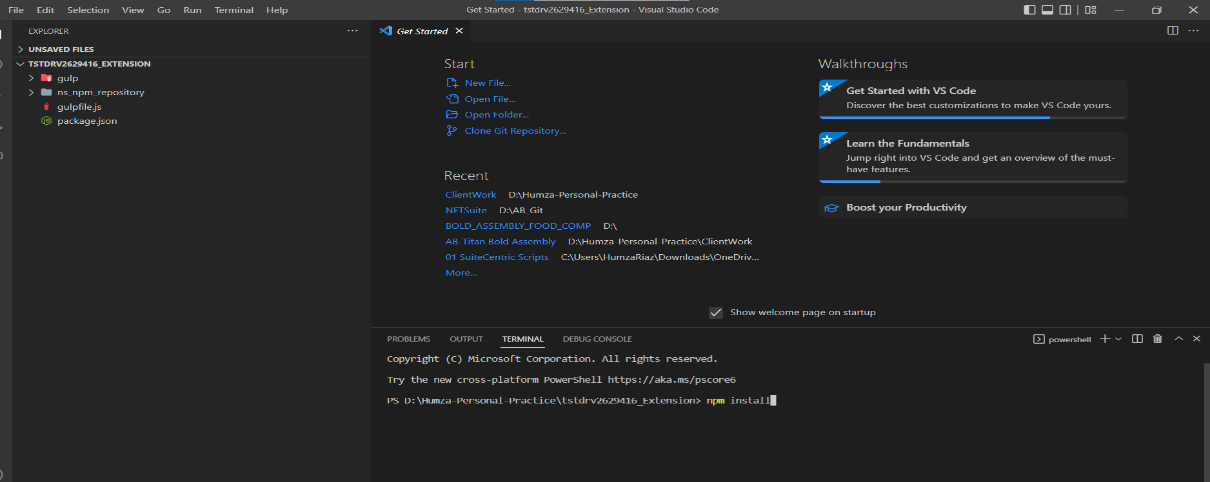1210x482 pixels.
Task: Click the gulpfile.js cup icon
Action: point(46,106)
